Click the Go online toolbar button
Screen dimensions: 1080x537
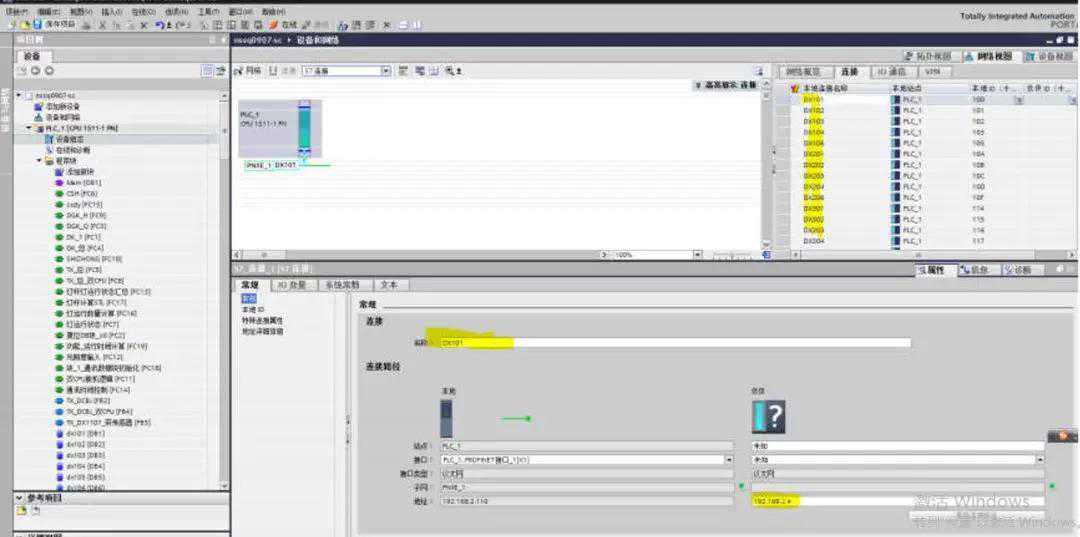pyautogui.click(x=283, y=24)
